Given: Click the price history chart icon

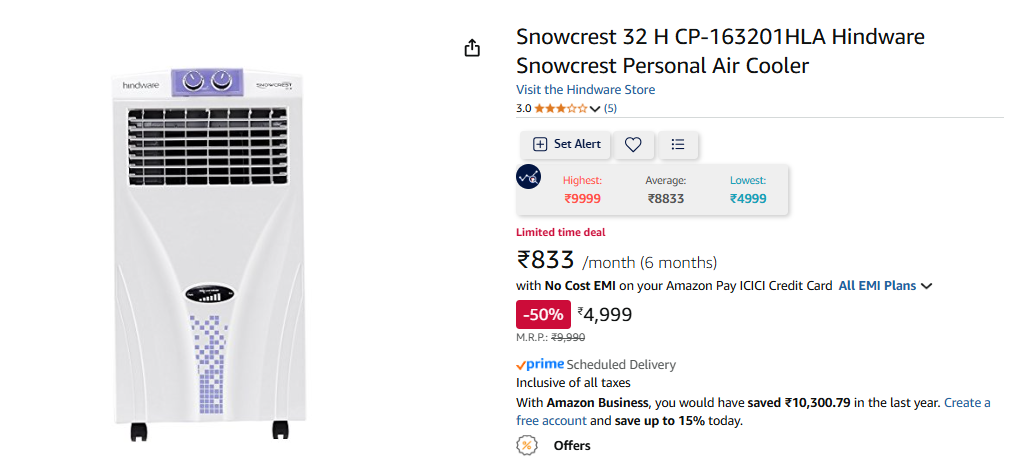Looking at the screenshot, I should [x=528, y=177].
